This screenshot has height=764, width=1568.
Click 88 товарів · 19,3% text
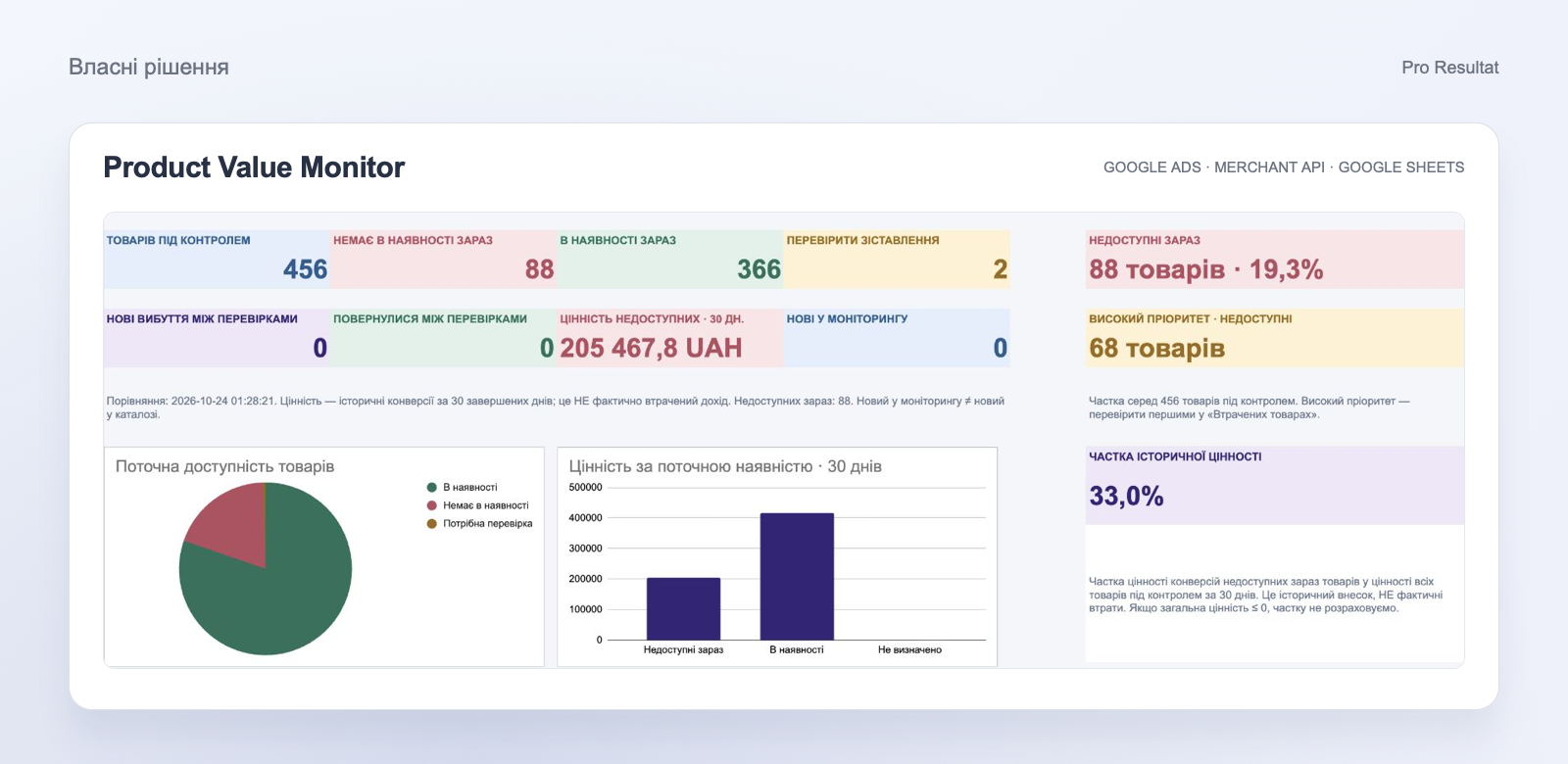[x=1206, y=269]
